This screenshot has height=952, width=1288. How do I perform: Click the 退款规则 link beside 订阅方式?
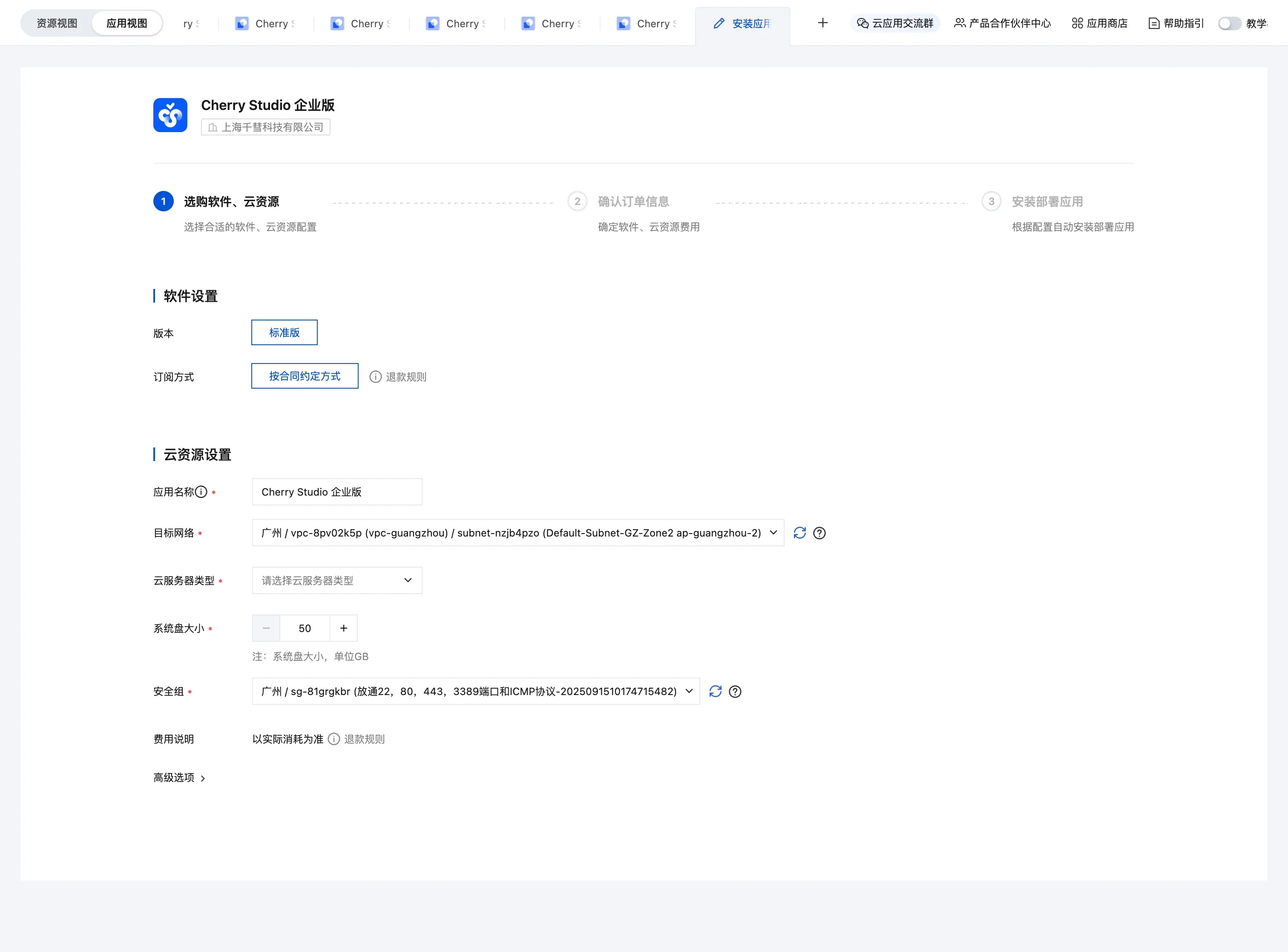[405, 377]
